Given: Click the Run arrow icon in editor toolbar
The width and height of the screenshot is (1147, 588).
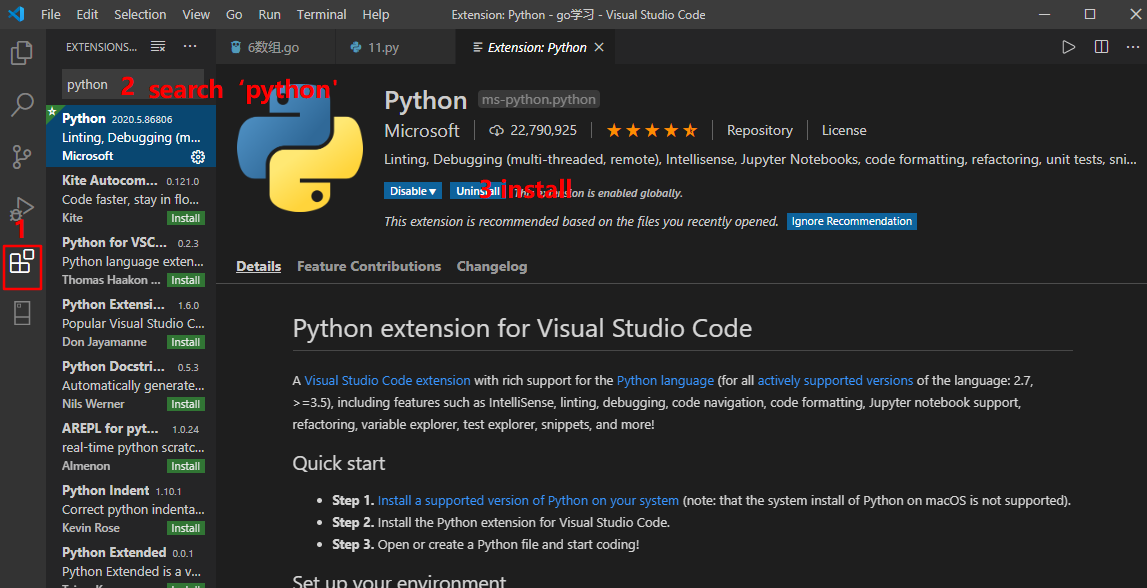Looking at the screenshot, I should [1069, 47].
